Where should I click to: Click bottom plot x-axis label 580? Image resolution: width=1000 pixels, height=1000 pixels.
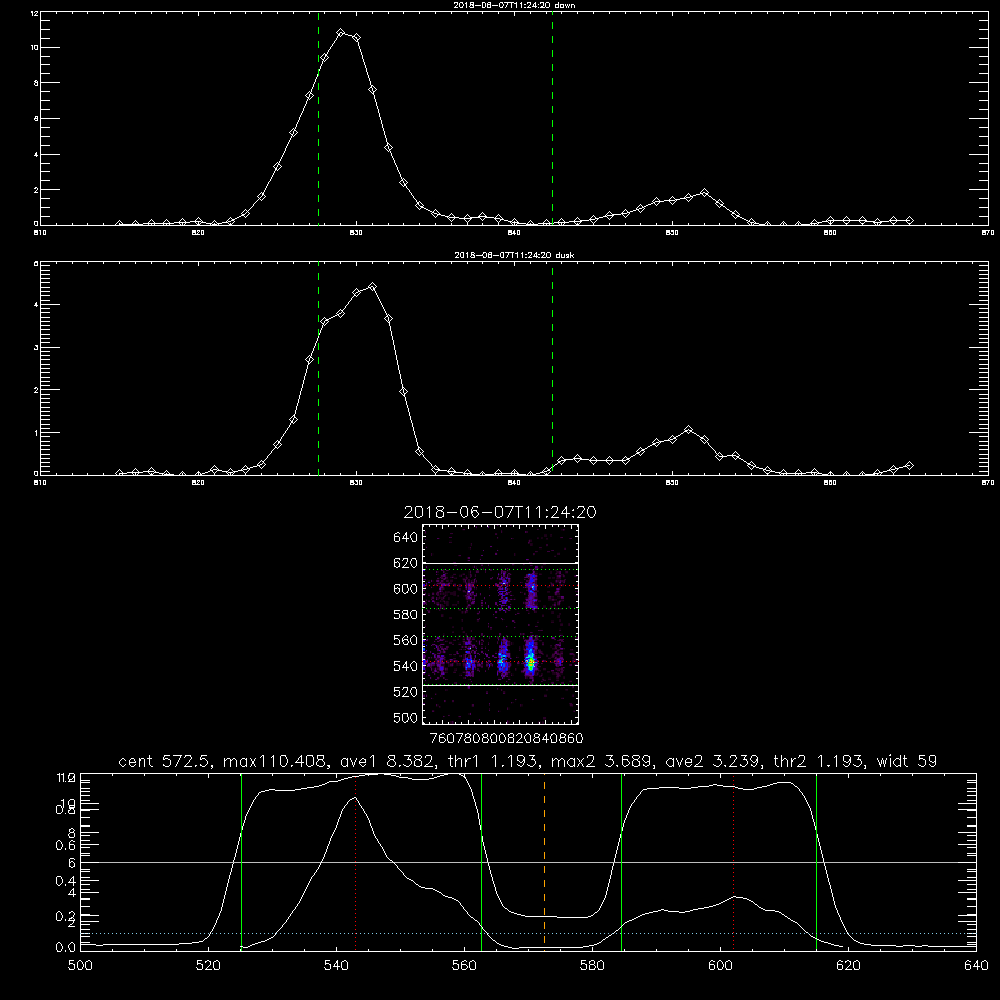pos(592,966)
